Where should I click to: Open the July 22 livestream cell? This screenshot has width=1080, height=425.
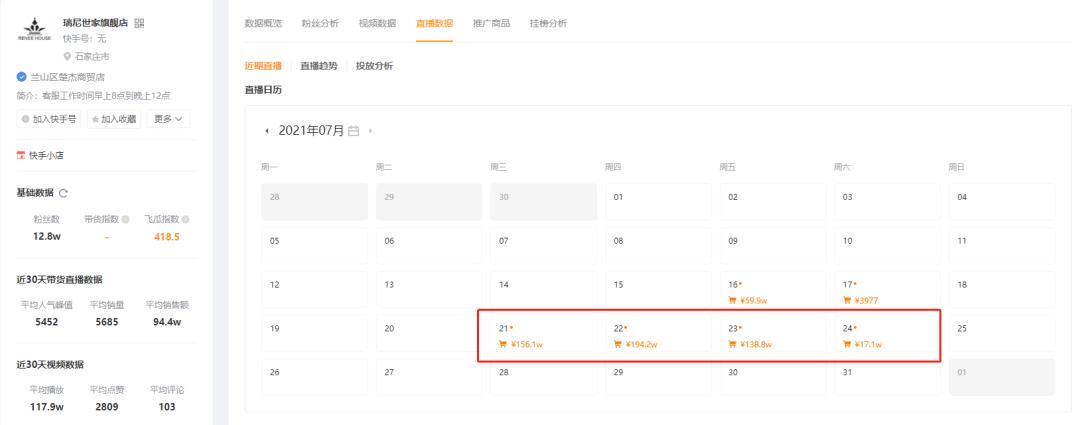[x=656, y=336]
